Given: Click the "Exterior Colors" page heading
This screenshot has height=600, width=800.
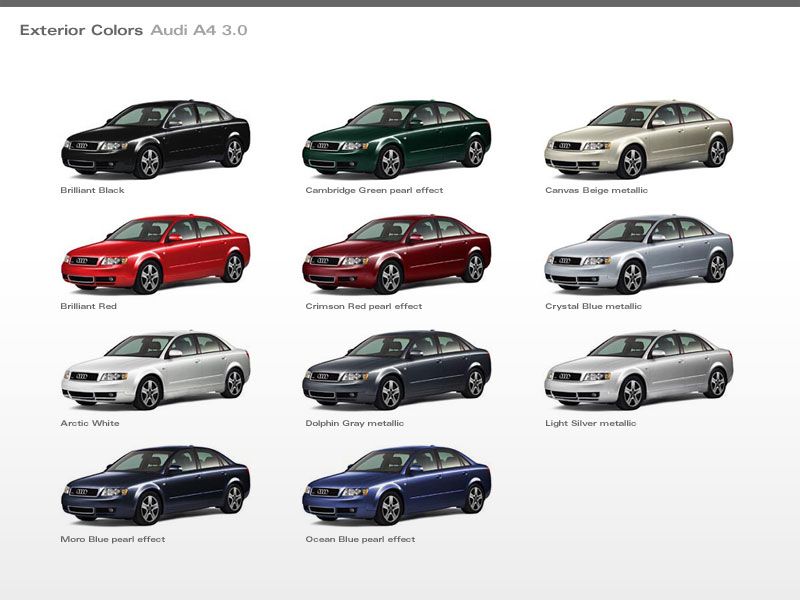Looking at the screenshot, I should tap(81, 31).
